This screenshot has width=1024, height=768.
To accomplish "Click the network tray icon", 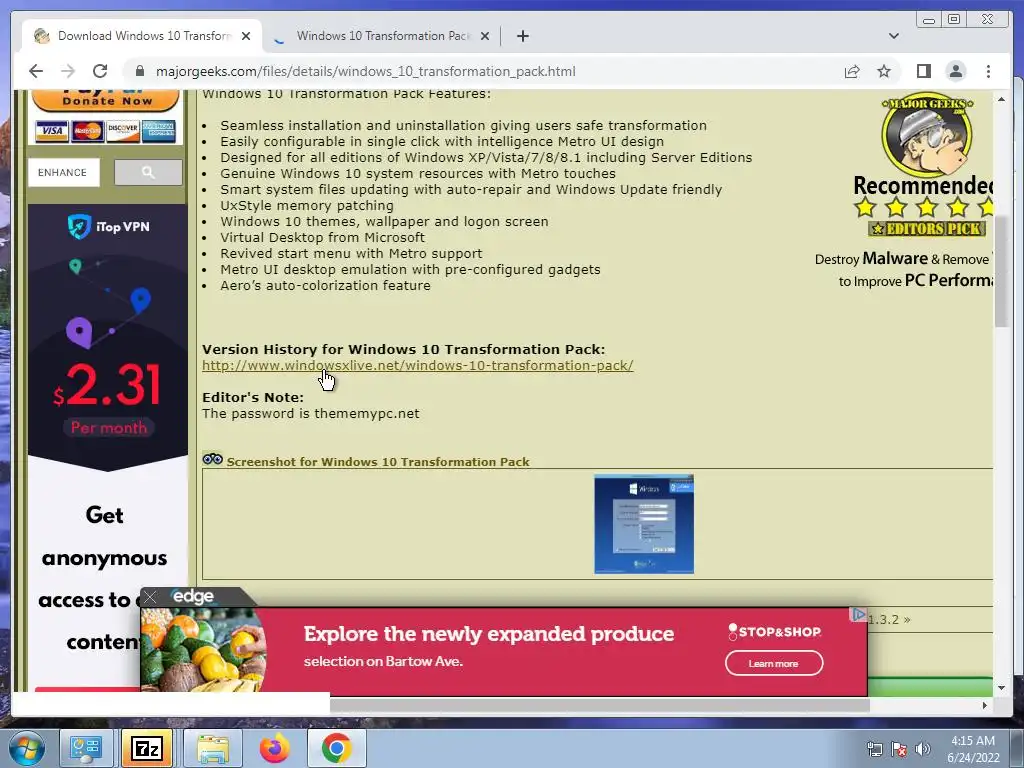I will 874,749.
